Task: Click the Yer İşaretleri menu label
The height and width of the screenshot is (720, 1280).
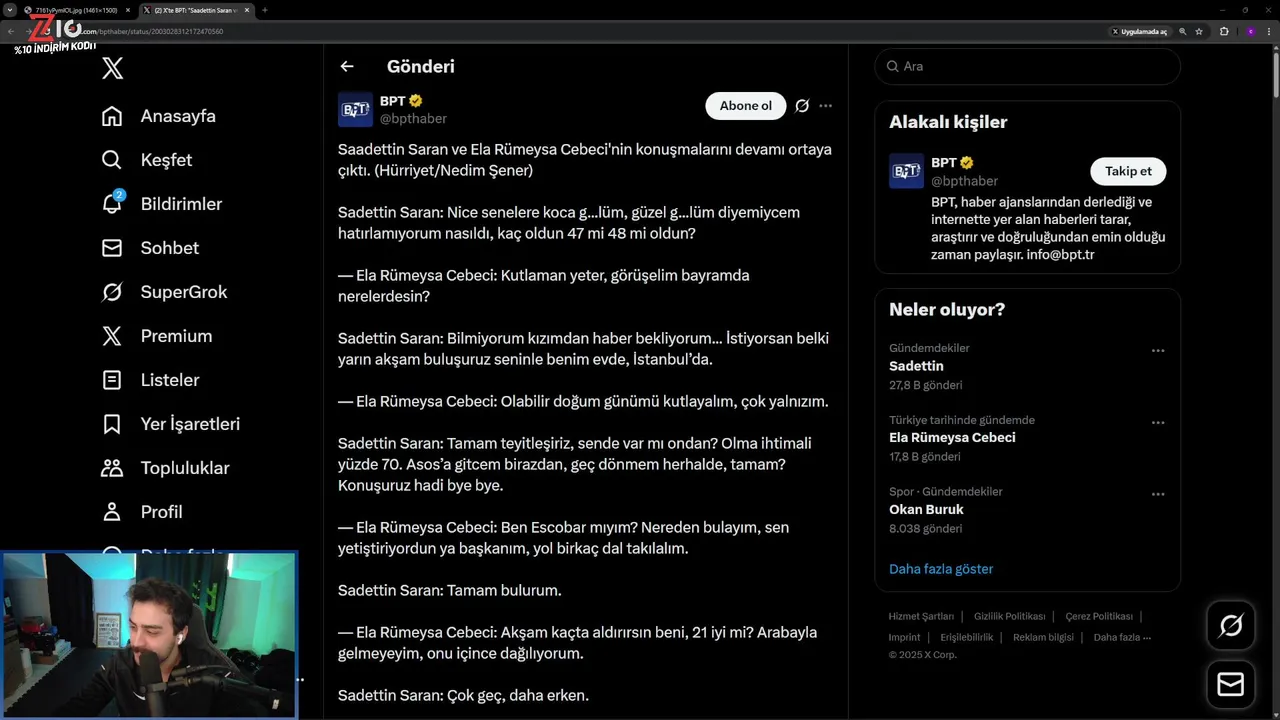Action: pos(190,424)
